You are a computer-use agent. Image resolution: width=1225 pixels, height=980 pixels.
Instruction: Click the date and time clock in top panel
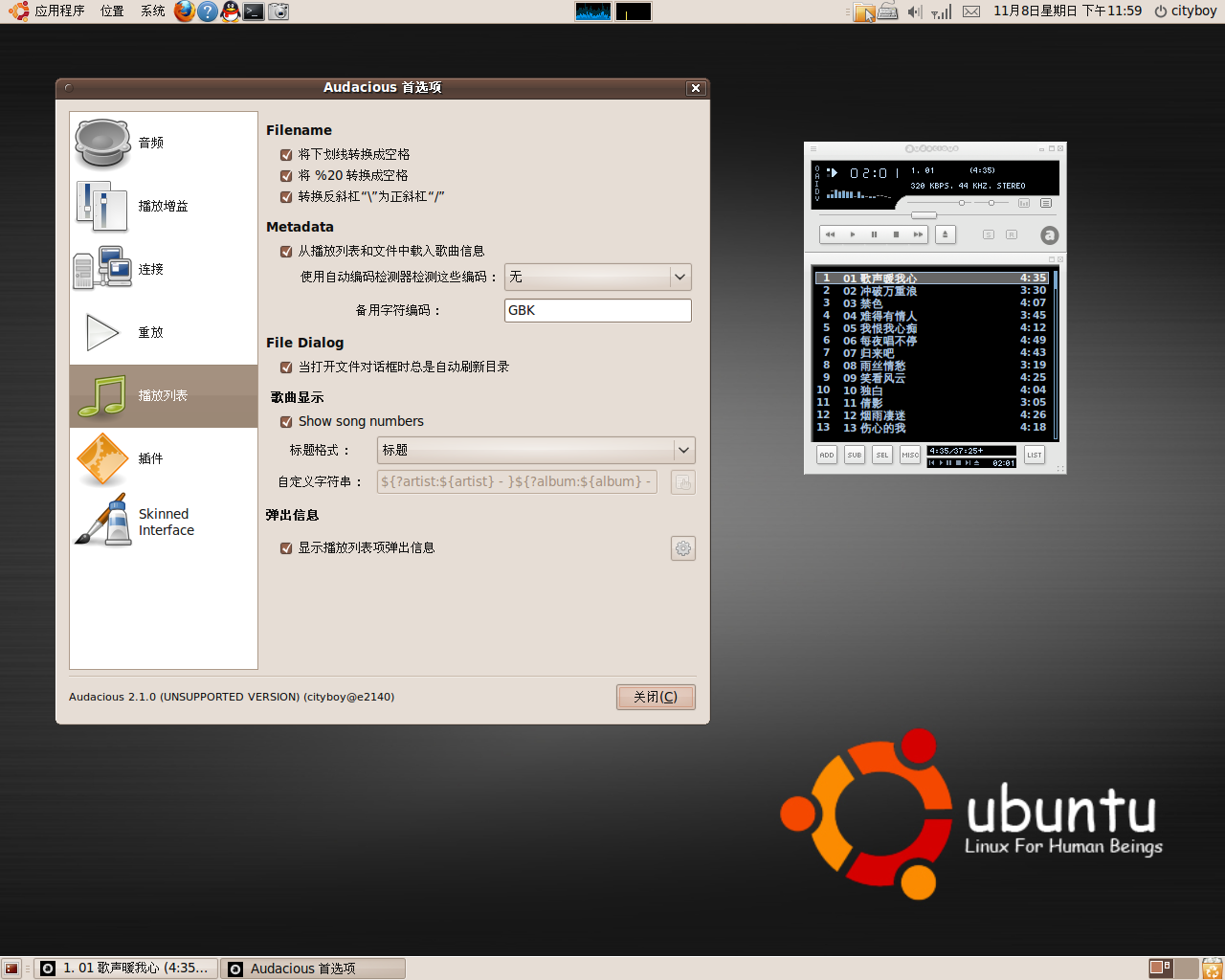pyautogui.click(x=1067, y=11)
